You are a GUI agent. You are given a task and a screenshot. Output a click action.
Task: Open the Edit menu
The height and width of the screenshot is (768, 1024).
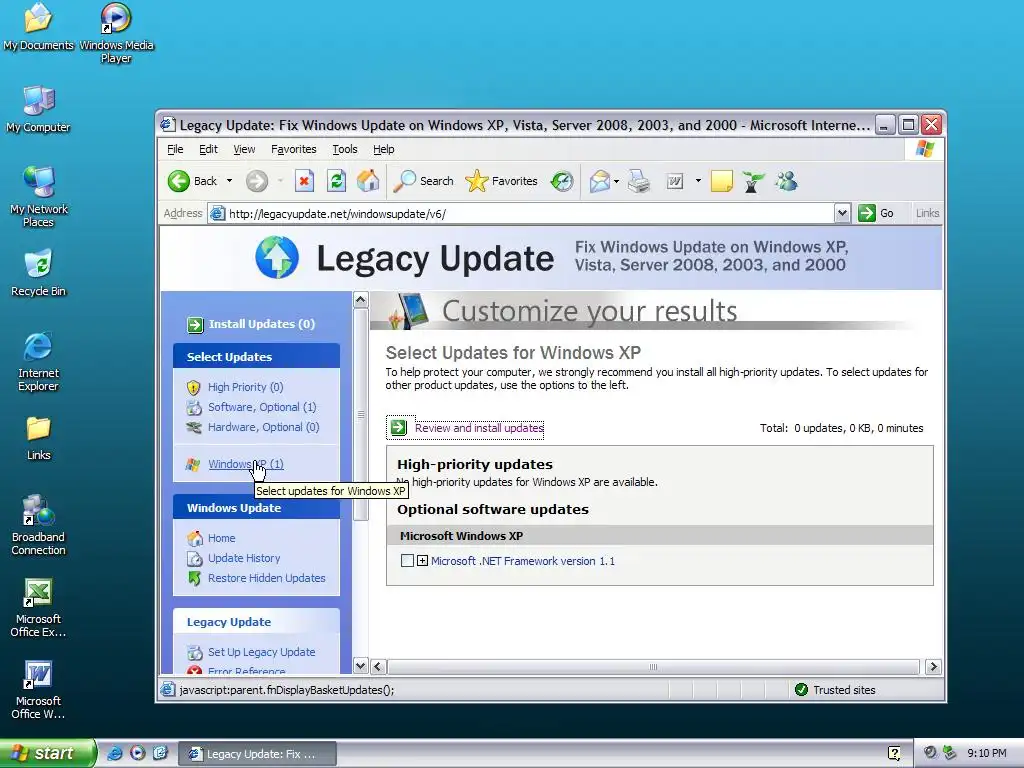coord(208,149)
